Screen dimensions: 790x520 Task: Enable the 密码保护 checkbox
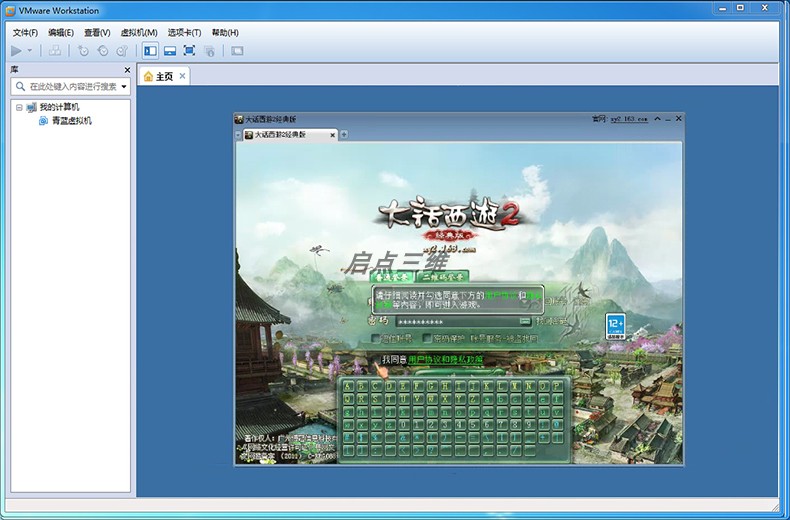coord(427,338)
